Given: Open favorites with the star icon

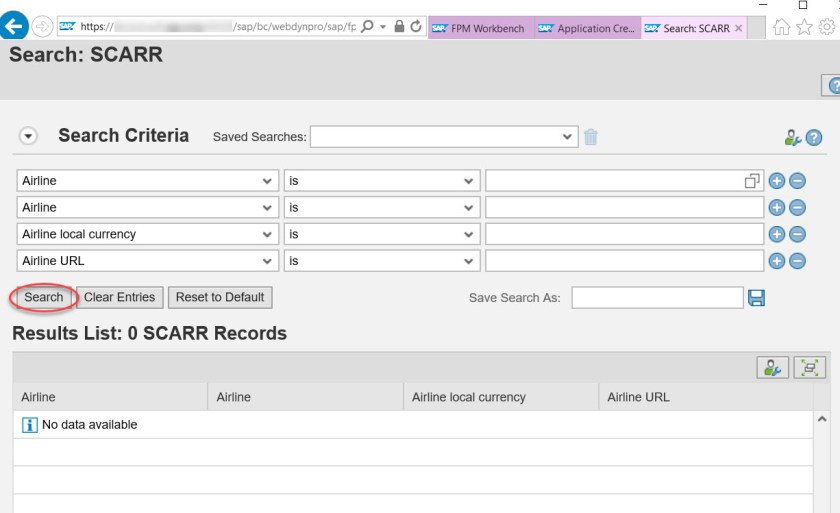Looking at the screenshot, I should [x=804, y=27].
